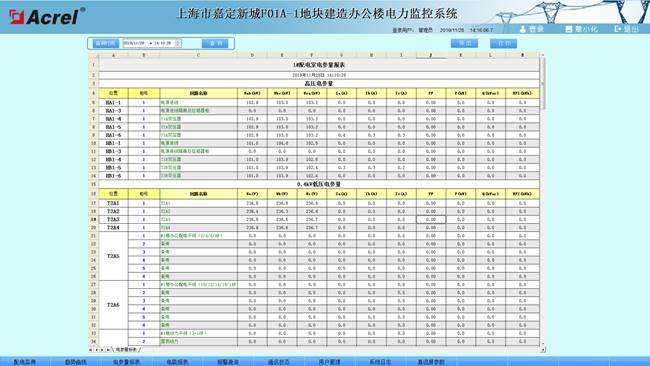Open the 配电监测 bottom menu tab
The height and width of the screenshot is (366, 650).
coord(25,362)
